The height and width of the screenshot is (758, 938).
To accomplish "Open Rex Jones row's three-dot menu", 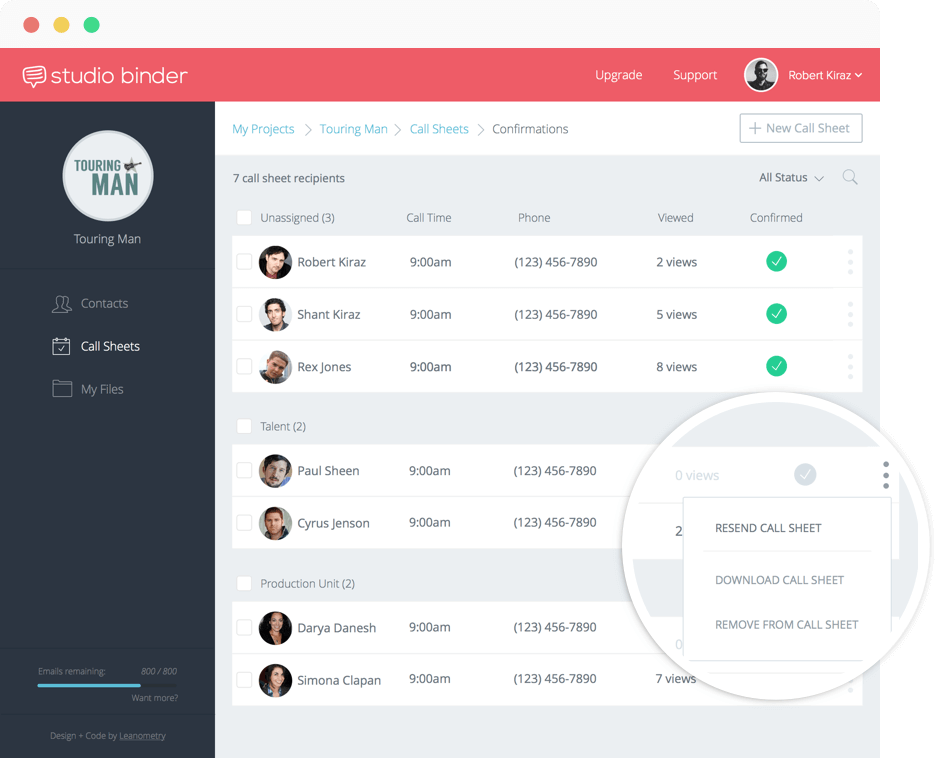I will 850,366.
